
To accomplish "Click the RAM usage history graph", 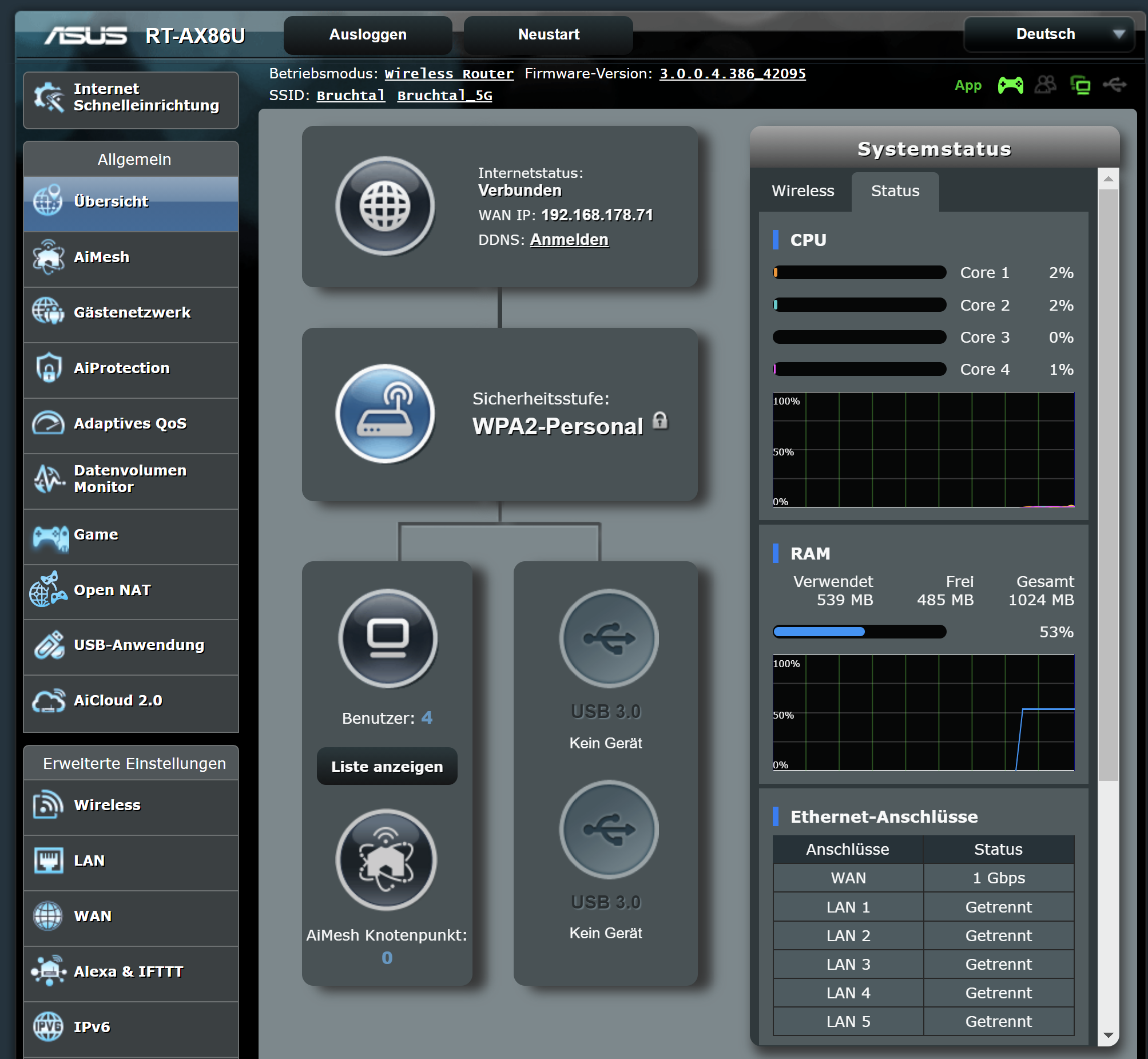I will [x=923, y=712].
